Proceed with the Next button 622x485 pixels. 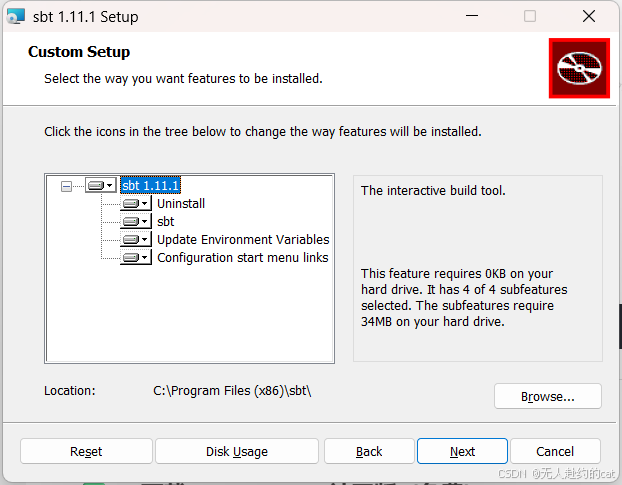(x=462, y=451)
